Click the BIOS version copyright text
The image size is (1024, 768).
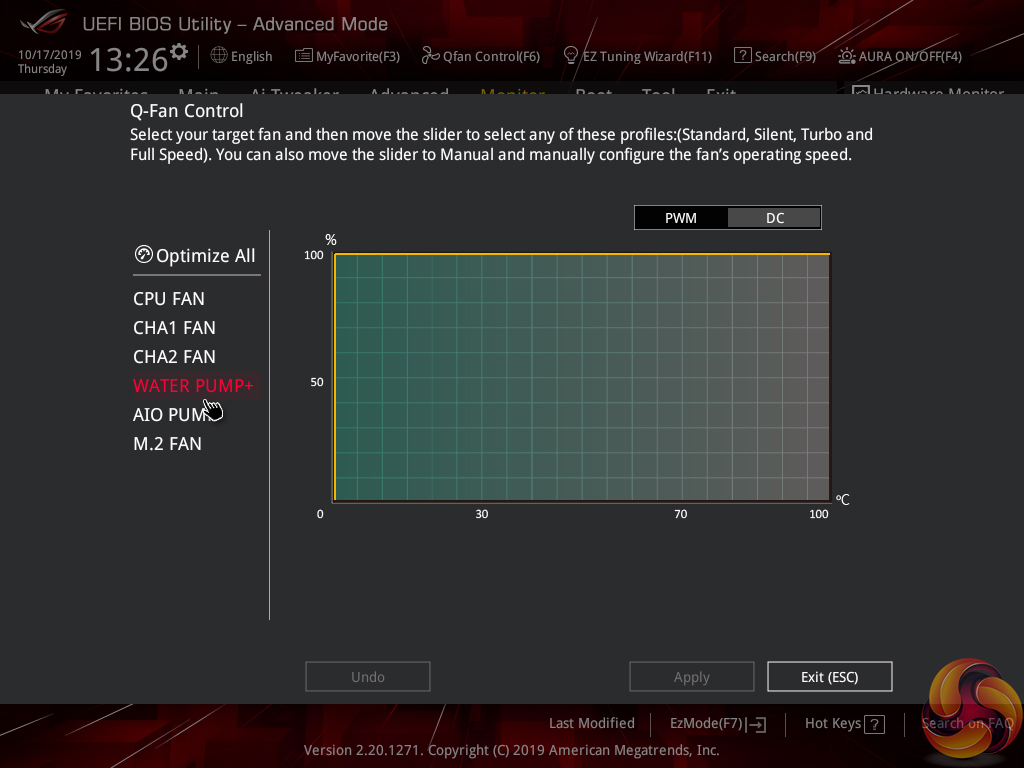coord(511,750)
